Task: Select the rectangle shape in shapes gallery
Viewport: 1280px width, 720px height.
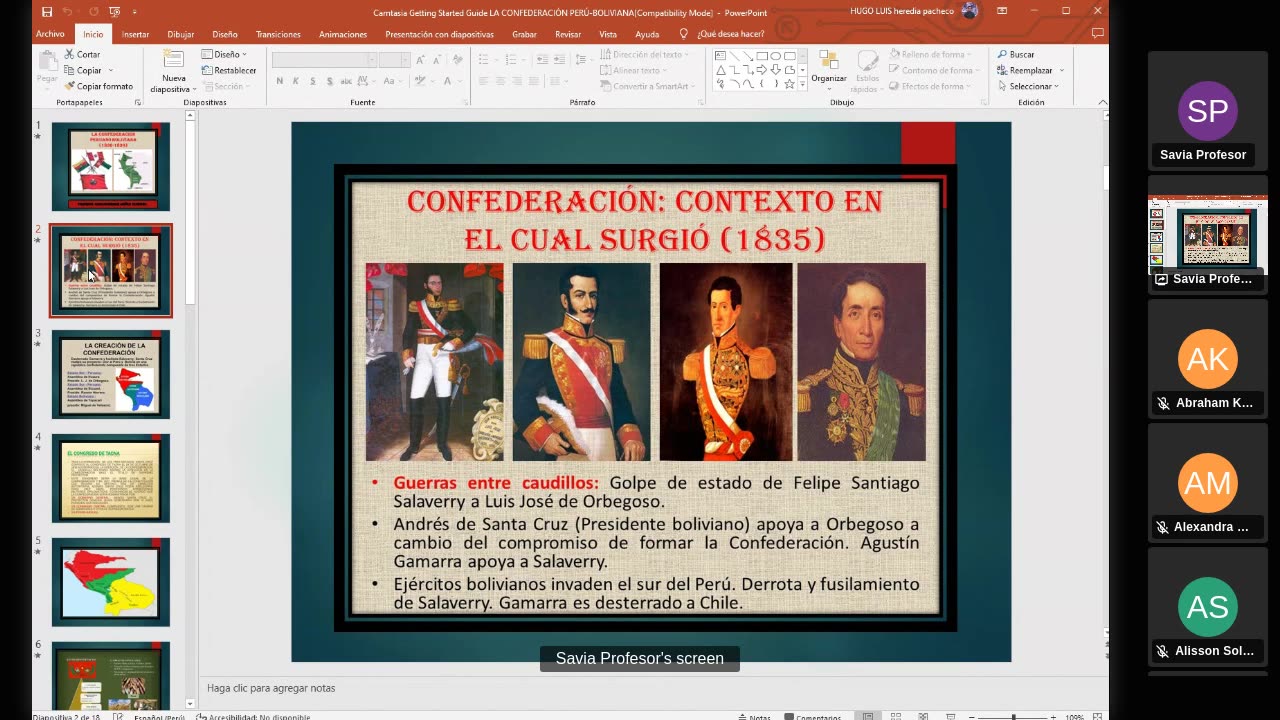Action: pos(762,55)
